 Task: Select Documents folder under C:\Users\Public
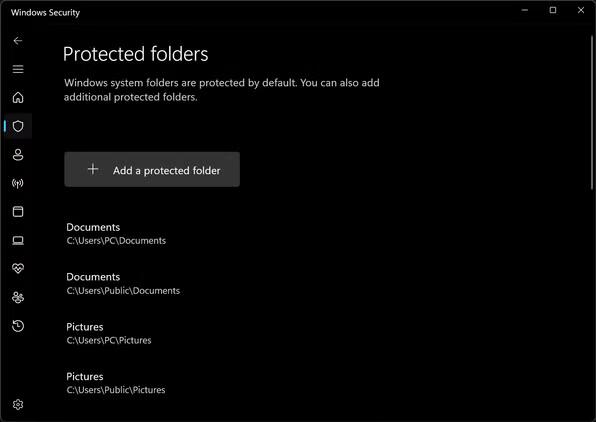(123, 284)
